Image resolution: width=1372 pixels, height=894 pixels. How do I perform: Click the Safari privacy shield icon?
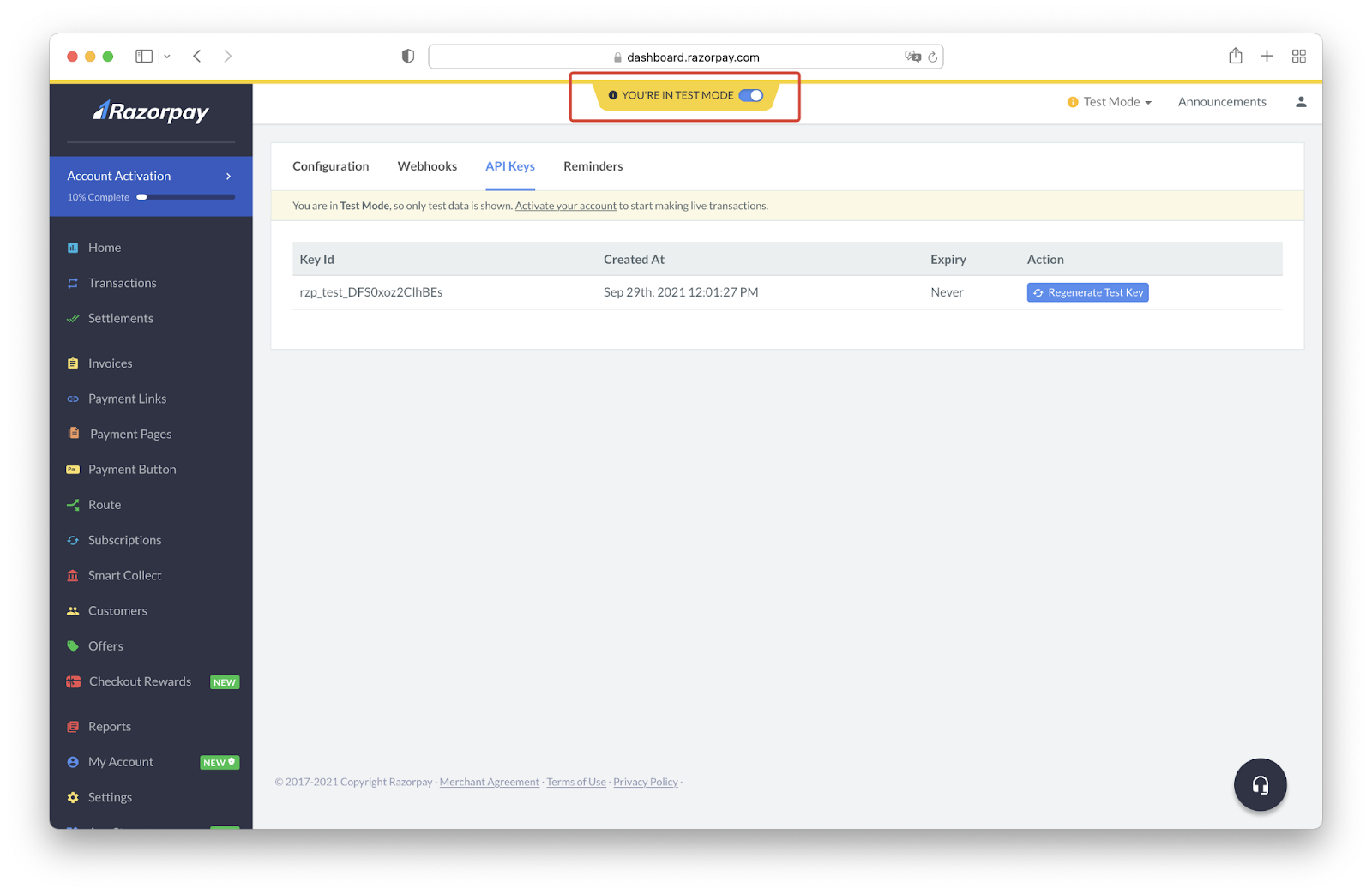408,56
